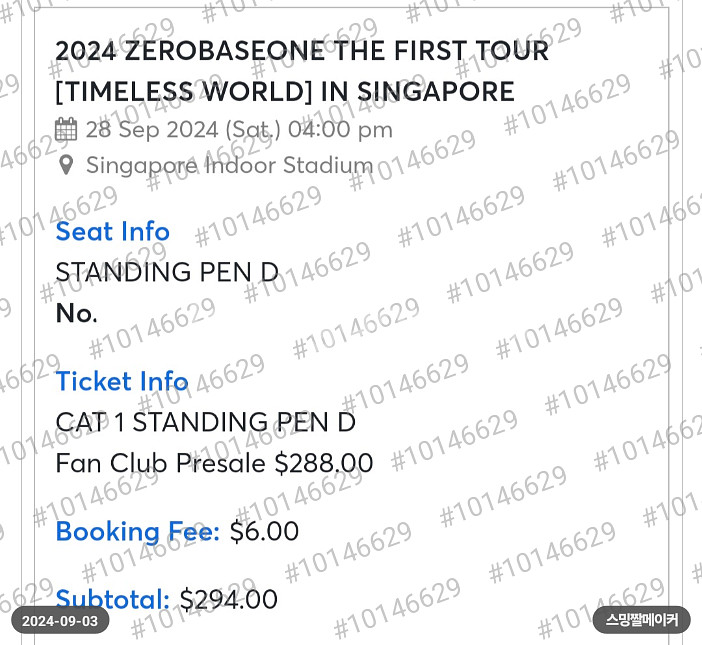Click the No. seat number label

[x=76, y=313]
